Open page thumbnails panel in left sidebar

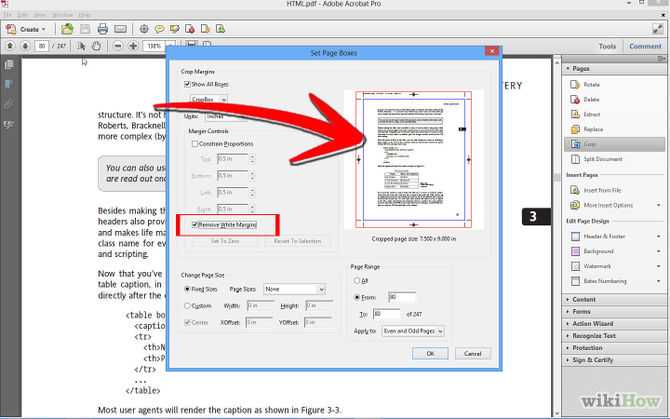point(9,64)
